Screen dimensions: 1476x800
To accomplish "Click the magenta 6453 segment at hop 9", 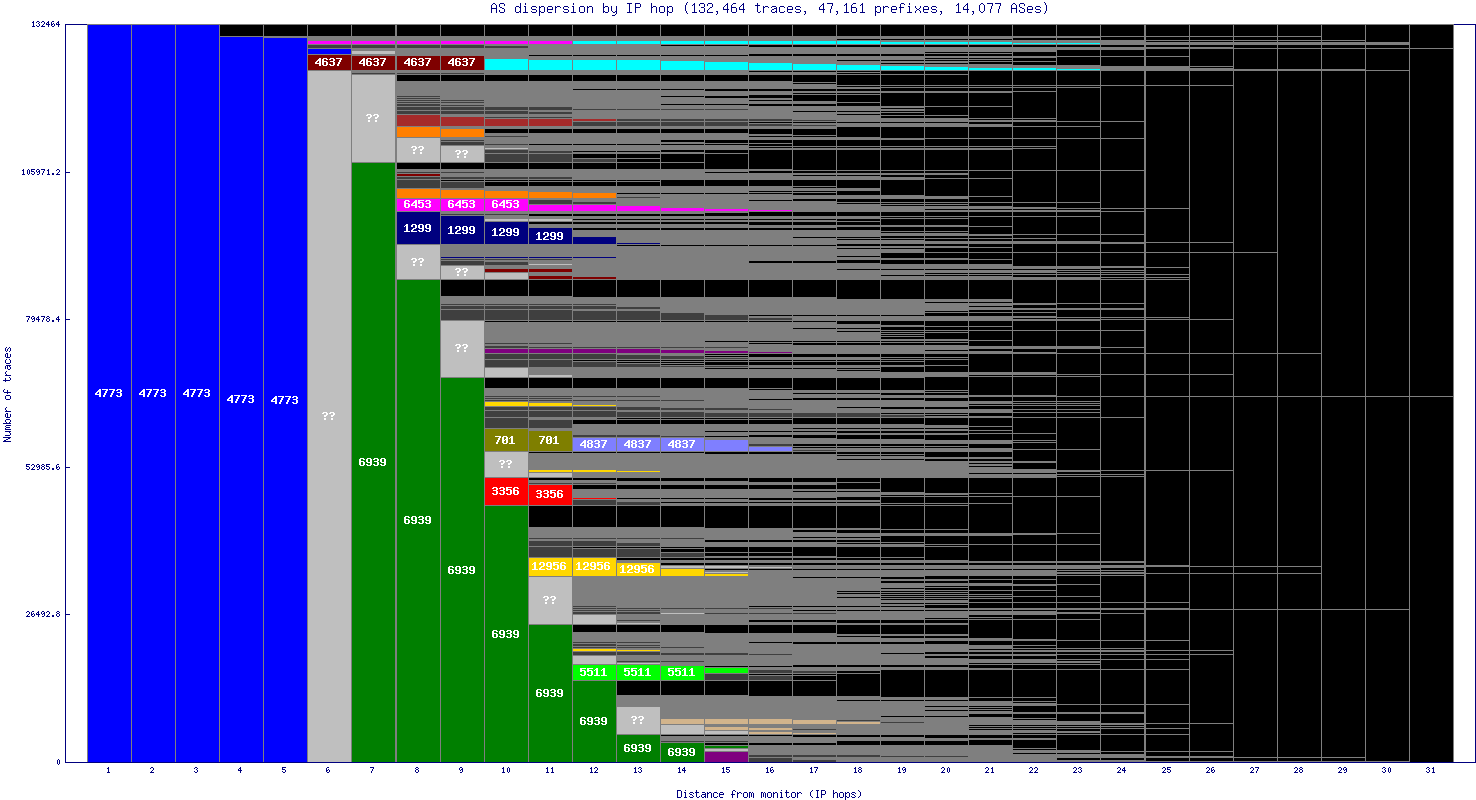I will [x=461, y=204].
